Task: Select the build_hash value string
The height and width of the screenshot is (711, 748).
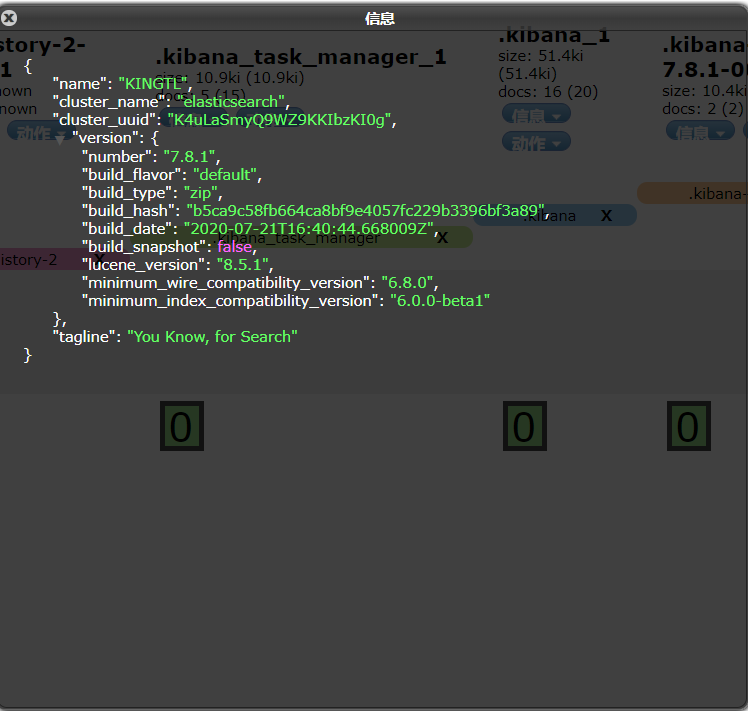Action: click(x=365, y=210)
